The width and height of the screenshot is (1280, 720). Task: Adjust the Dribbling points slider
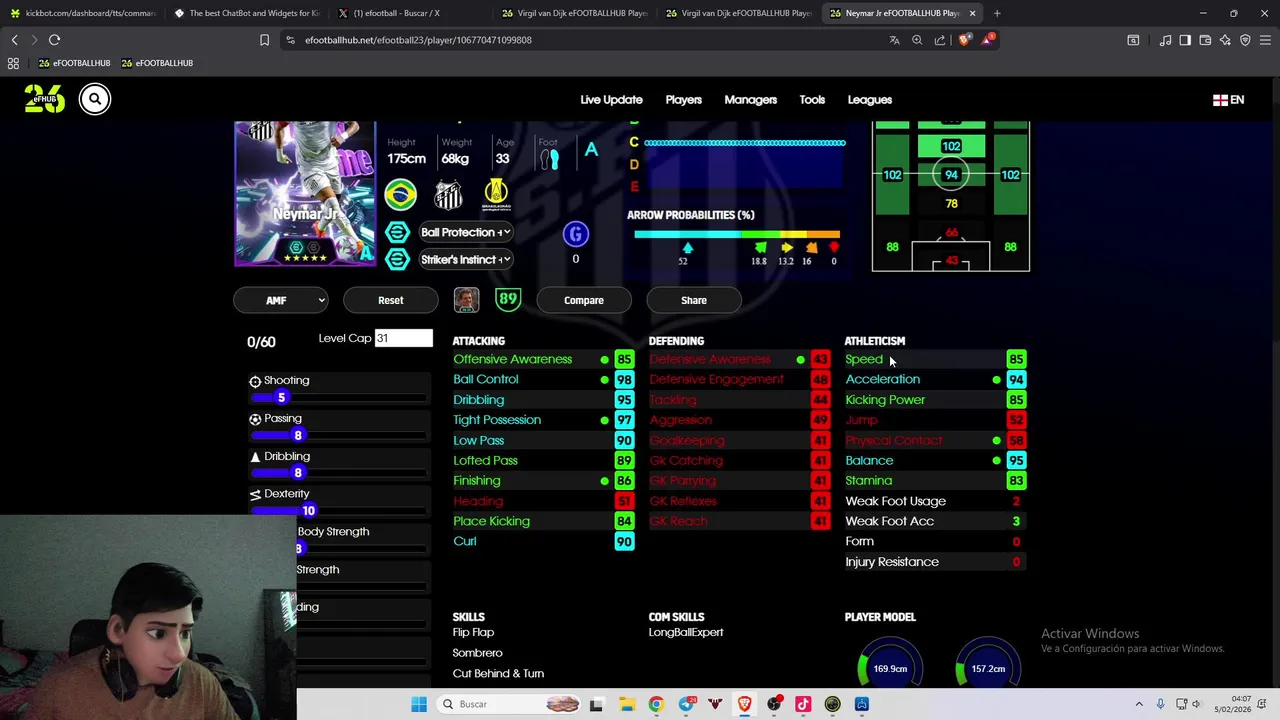pos(338,473)
